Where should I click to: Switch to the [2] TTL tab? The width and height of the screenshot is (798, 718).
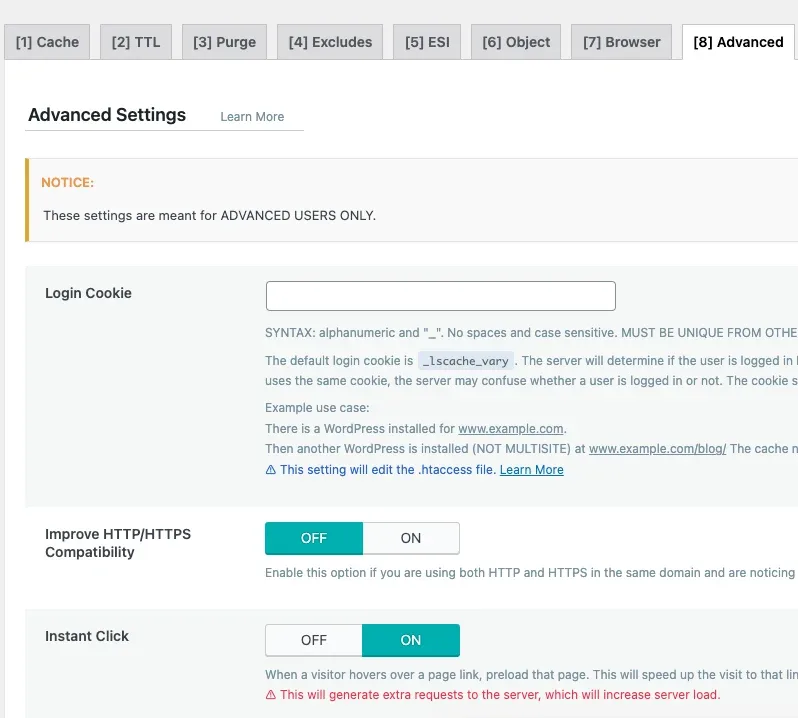(136, 42)
